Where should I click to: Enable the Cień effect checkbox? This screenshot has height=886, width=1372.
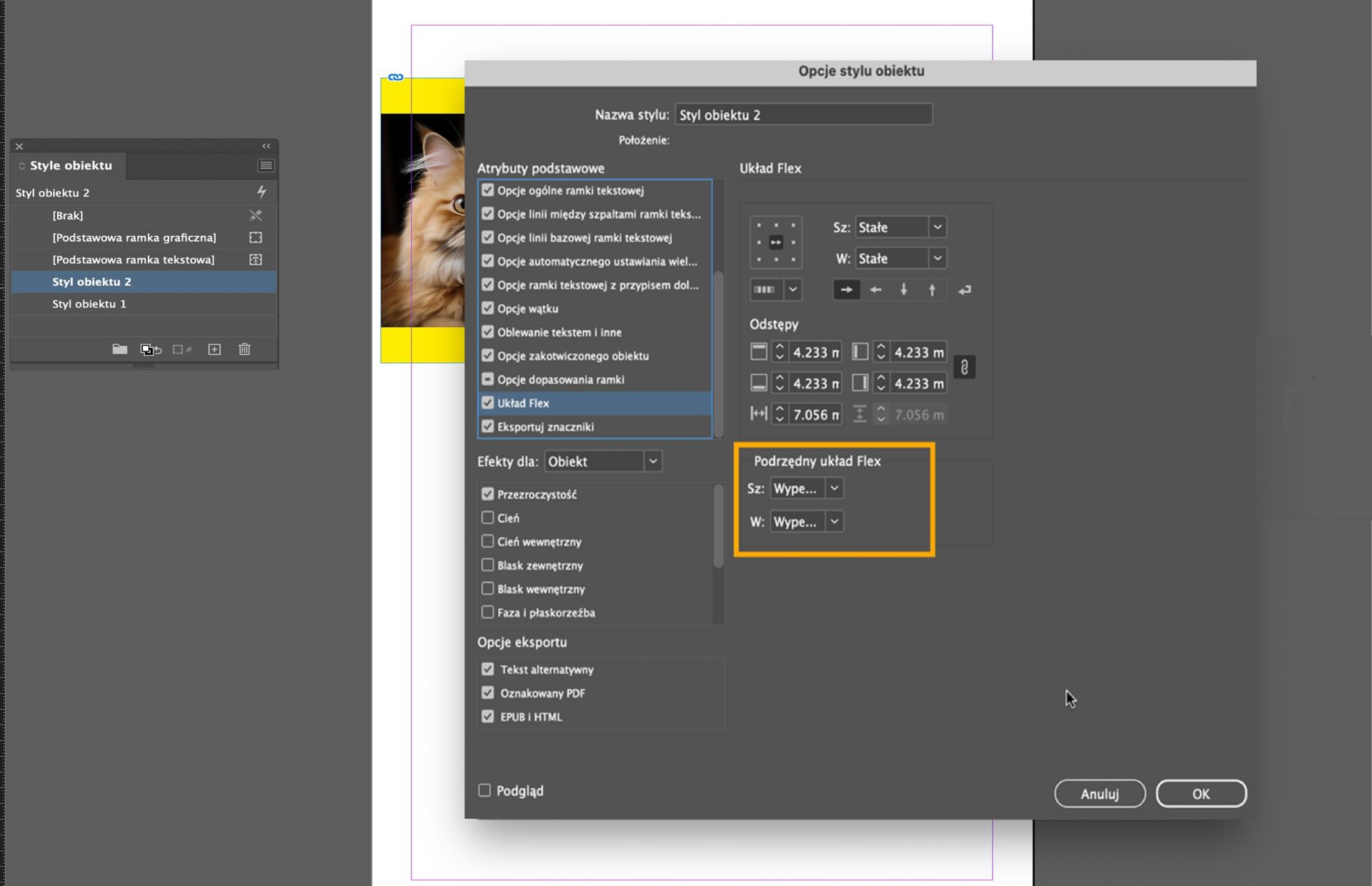[488, 518]
